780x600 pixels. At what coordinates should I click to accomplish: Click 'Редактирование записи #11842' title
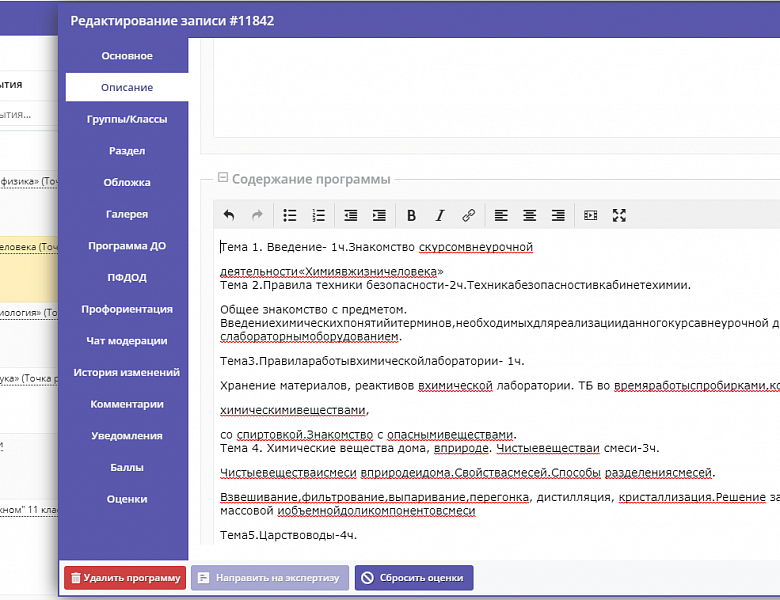coord(172,21)
